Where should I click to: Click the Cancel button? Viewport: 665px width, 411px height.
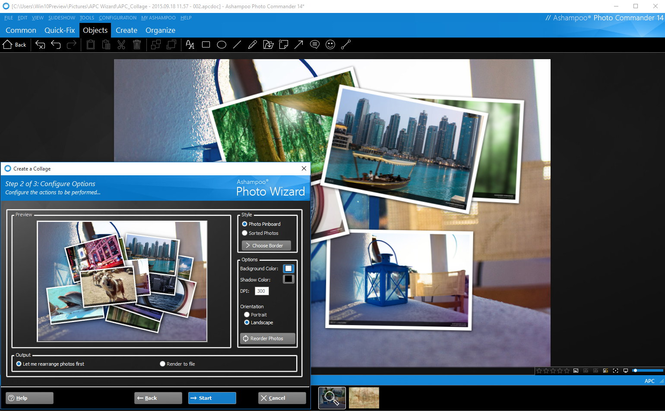point(282,398)
